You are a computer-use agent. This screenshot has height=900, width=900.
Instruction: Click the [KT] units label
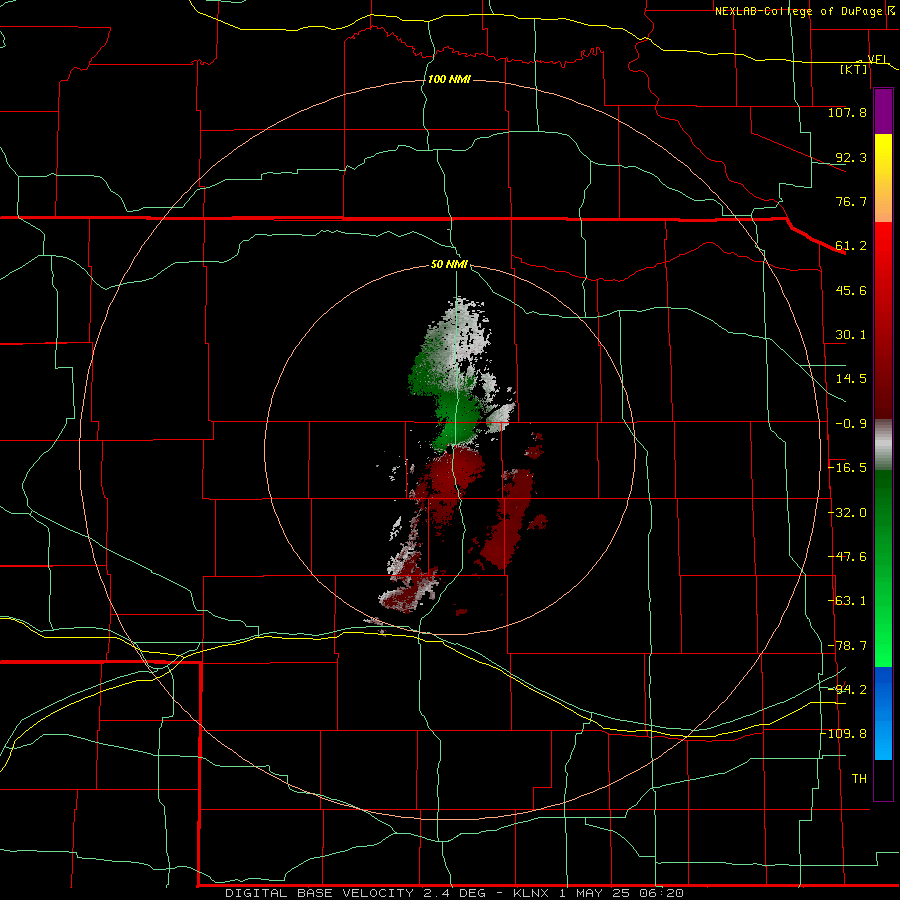click(854, 69)
